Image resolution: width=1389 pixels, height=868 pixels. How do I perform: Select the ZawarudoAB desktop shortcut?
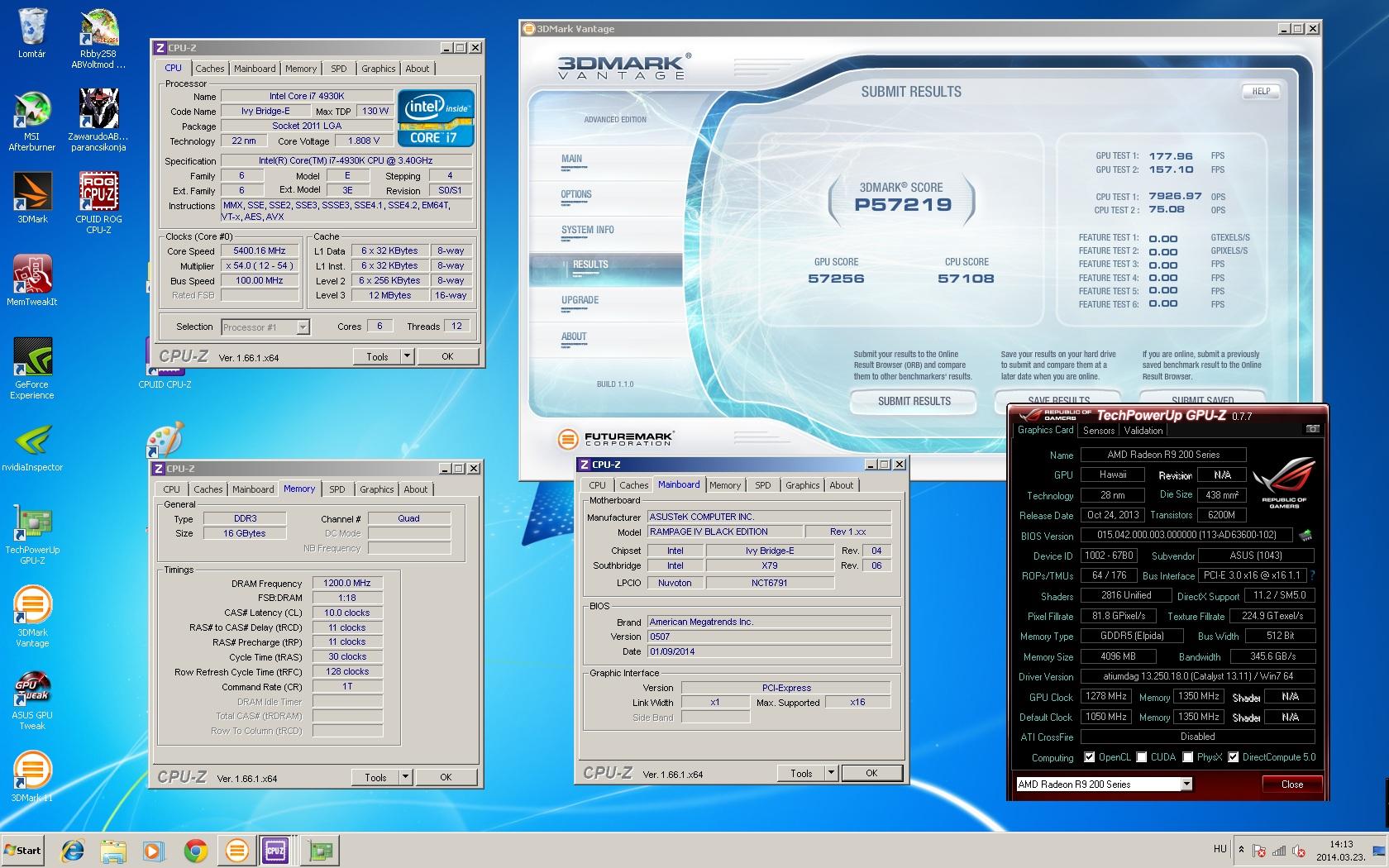click(x=98, y=121)
